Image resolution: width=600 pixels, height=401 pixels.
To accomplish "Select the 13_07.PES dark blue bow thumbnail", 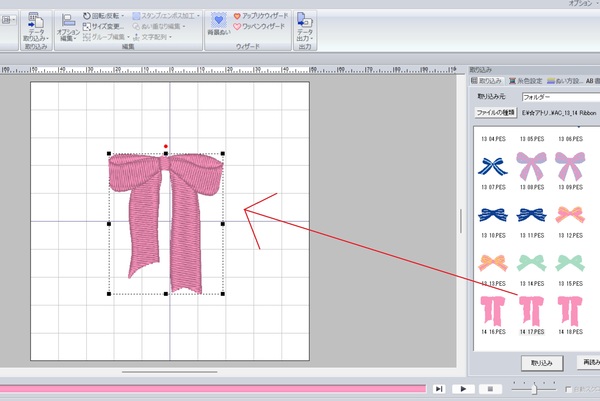I will click(x=492, y=167).
